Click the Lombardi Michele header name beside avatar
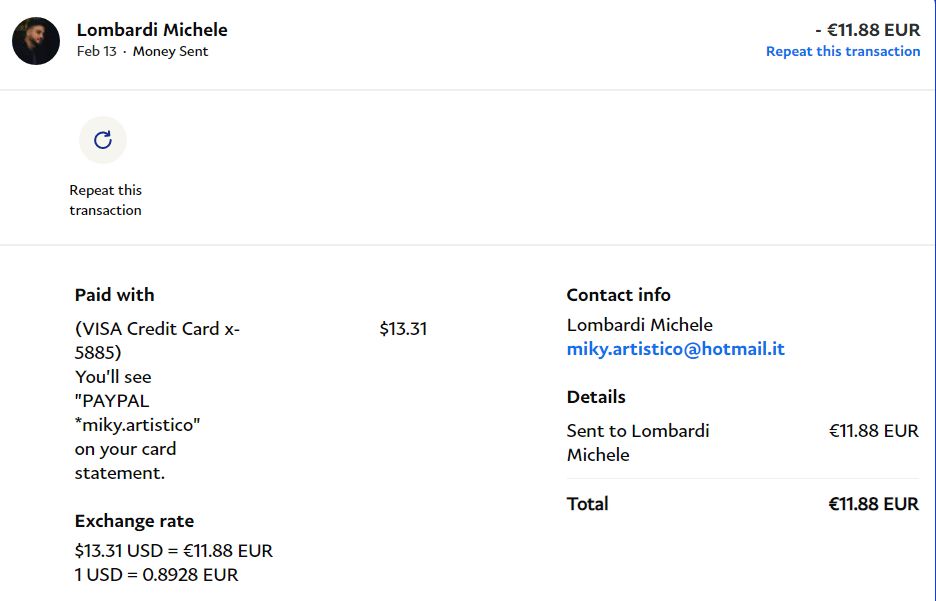The width and height of the screenshot is (936, 601). [152, 30]
